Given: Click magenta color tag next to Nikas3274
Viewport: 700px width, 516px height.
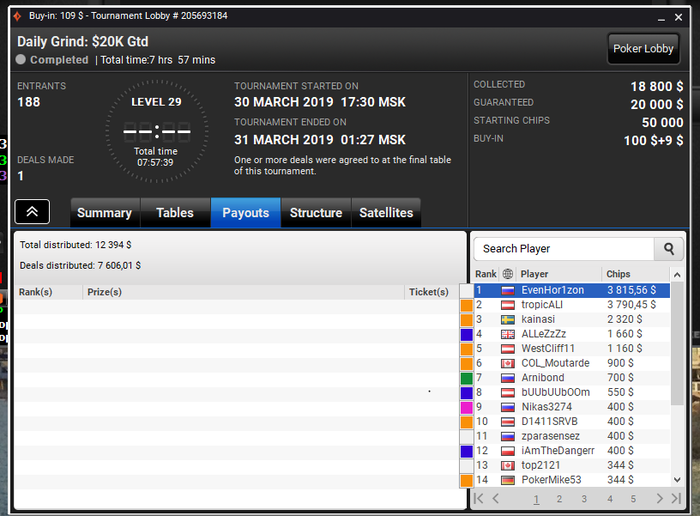Looking at the screenshot, I should pos(467,408).
